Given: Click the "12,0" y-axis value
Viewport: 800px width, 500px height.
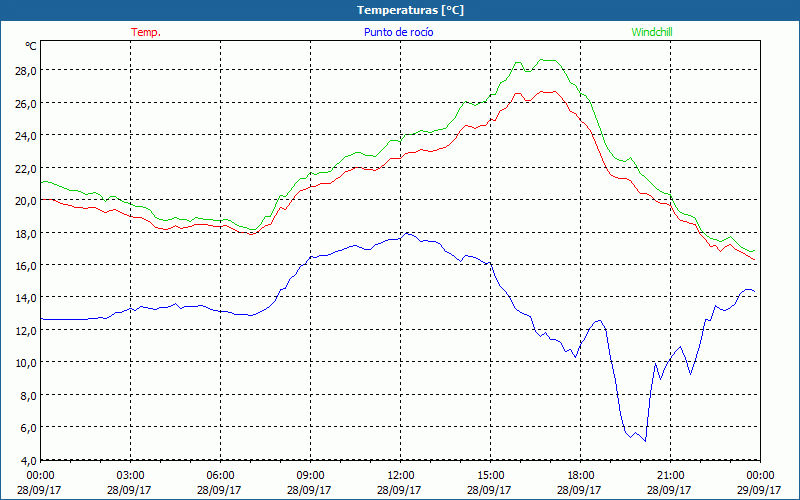Looking at the screenshot, I should tap(25, 330).
